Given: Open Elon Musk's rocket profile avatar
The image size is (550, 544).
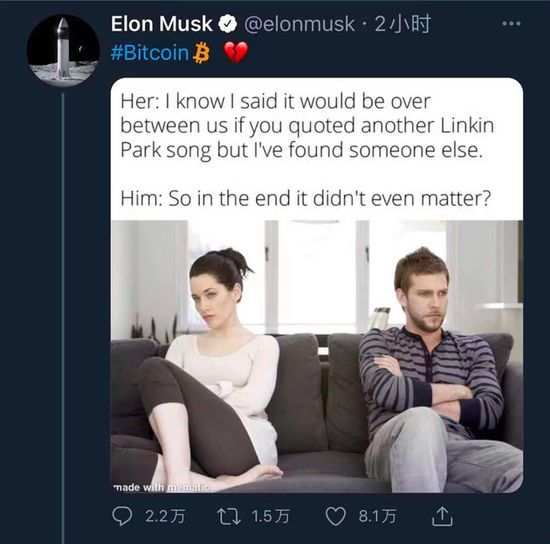Looking at the screenshot, I should click(x=63, y=50).
